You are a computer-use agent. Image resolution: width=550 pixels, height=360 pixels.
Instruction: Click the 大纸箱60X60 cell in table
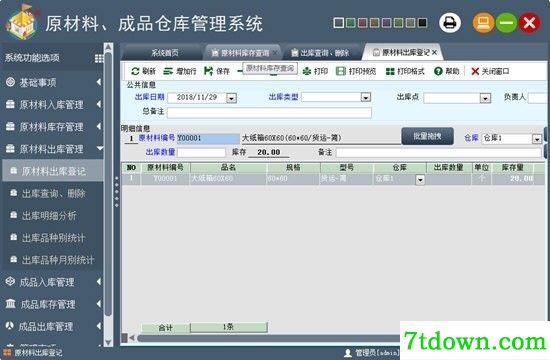[x=228, y=179]
